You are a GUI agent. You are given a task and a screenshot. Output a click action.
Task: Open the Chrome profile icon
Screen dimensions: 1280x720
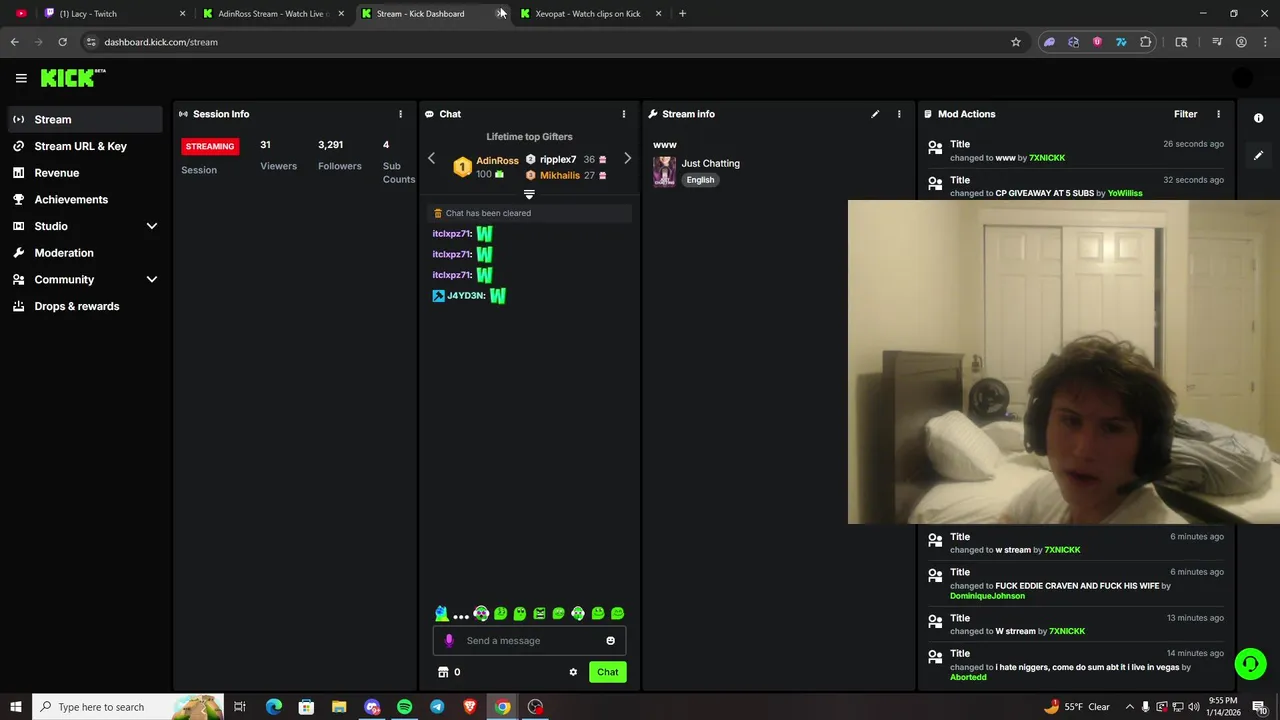[x=1241, y=42]
